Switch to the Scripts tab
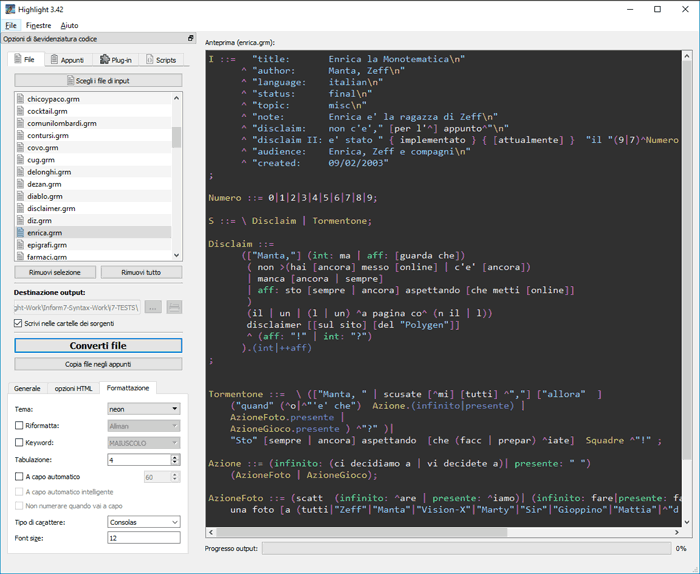 click(x=161, y=60)
